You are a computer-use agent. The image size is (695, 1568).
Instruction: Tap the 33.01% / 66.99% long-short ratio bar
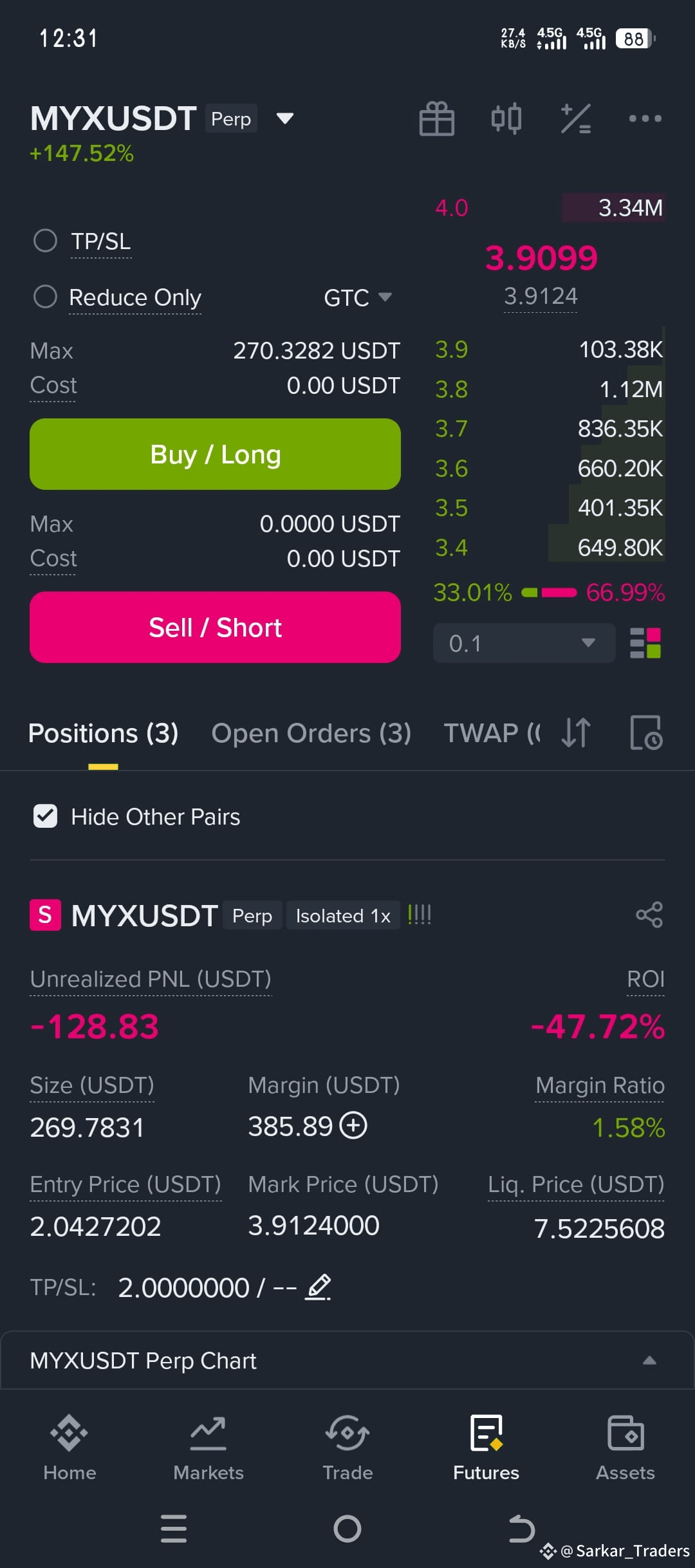549,592
